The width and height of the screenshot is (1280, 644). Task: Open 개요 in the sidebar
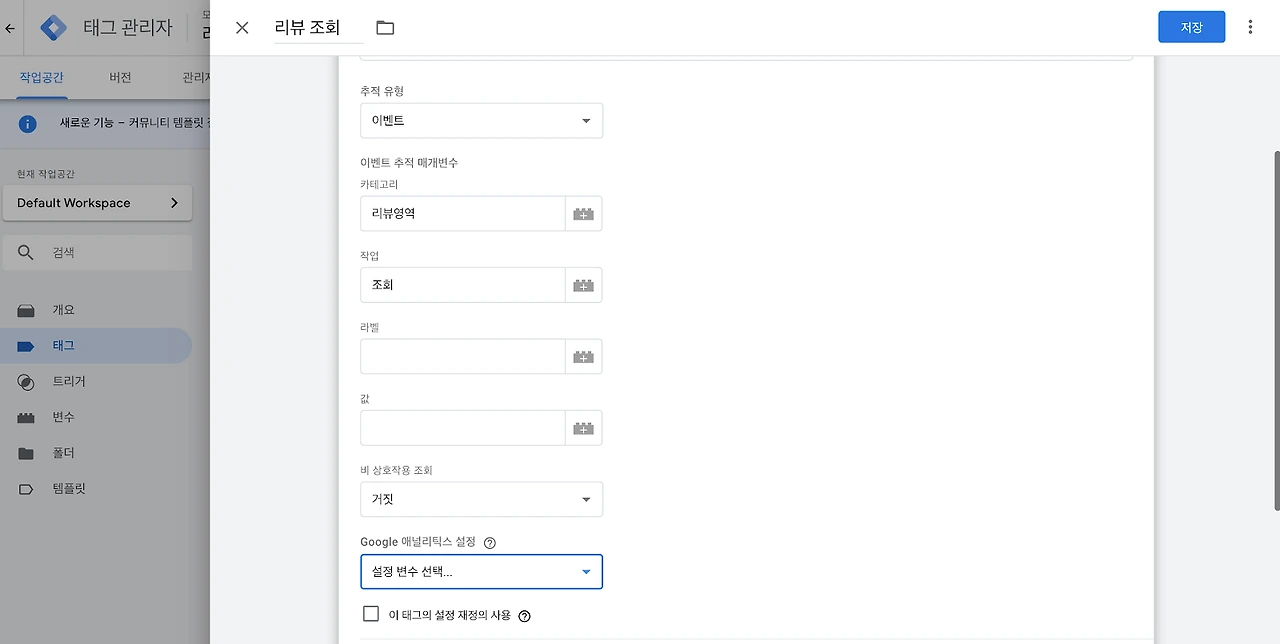96,310
